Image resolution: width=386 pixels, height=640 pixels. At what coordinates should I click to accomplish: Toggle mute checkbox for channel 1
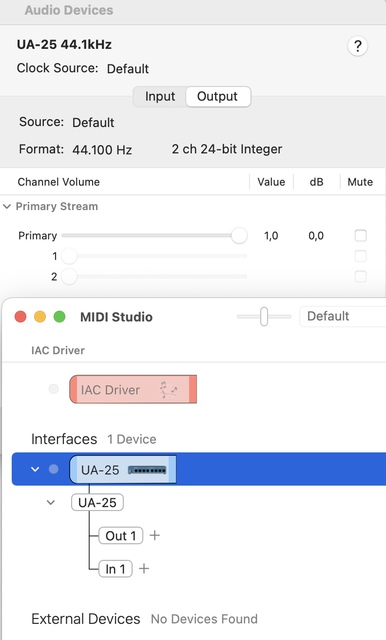(360, 256)
